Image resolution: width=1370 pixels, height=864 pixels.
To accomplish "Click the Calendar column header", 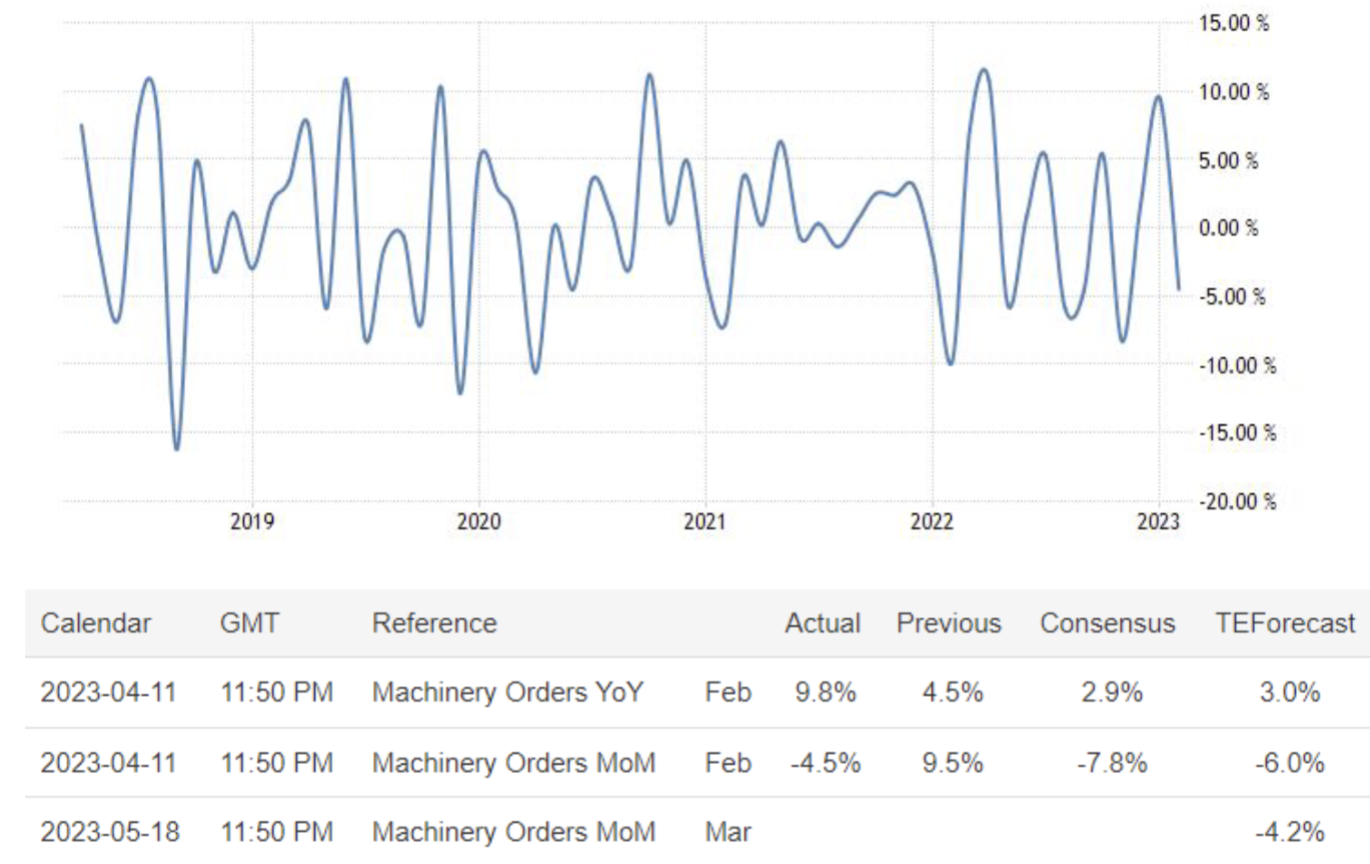I will point(96,623).
